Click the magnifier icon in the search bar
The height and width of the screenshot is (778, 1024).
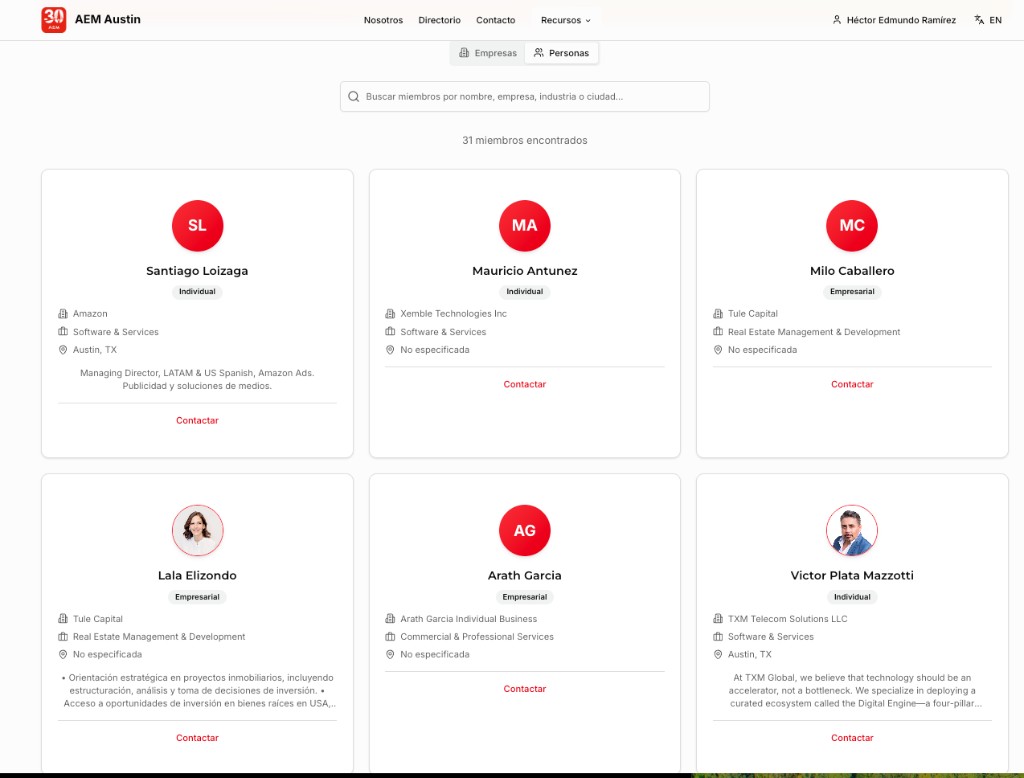click(354, 97)
